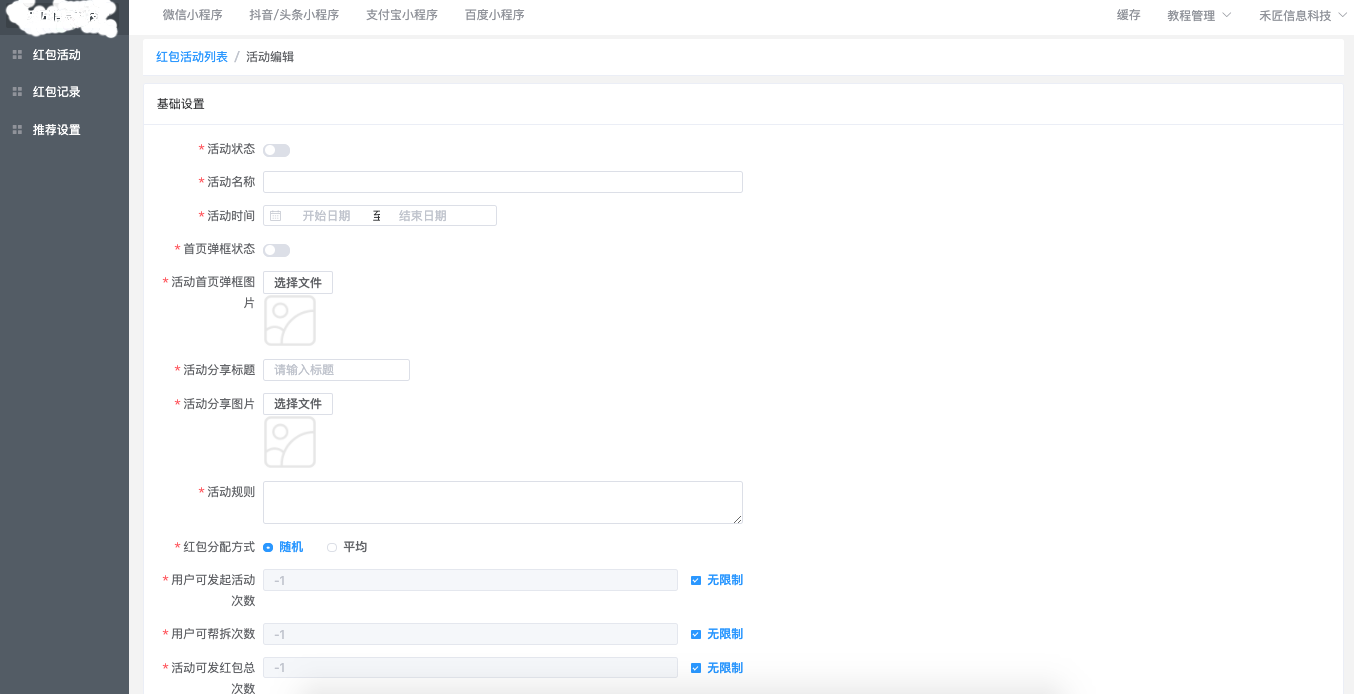Click the 开始日期 date field
Image resolution: width=1354 pixels, height=694 pixels.
326,216
